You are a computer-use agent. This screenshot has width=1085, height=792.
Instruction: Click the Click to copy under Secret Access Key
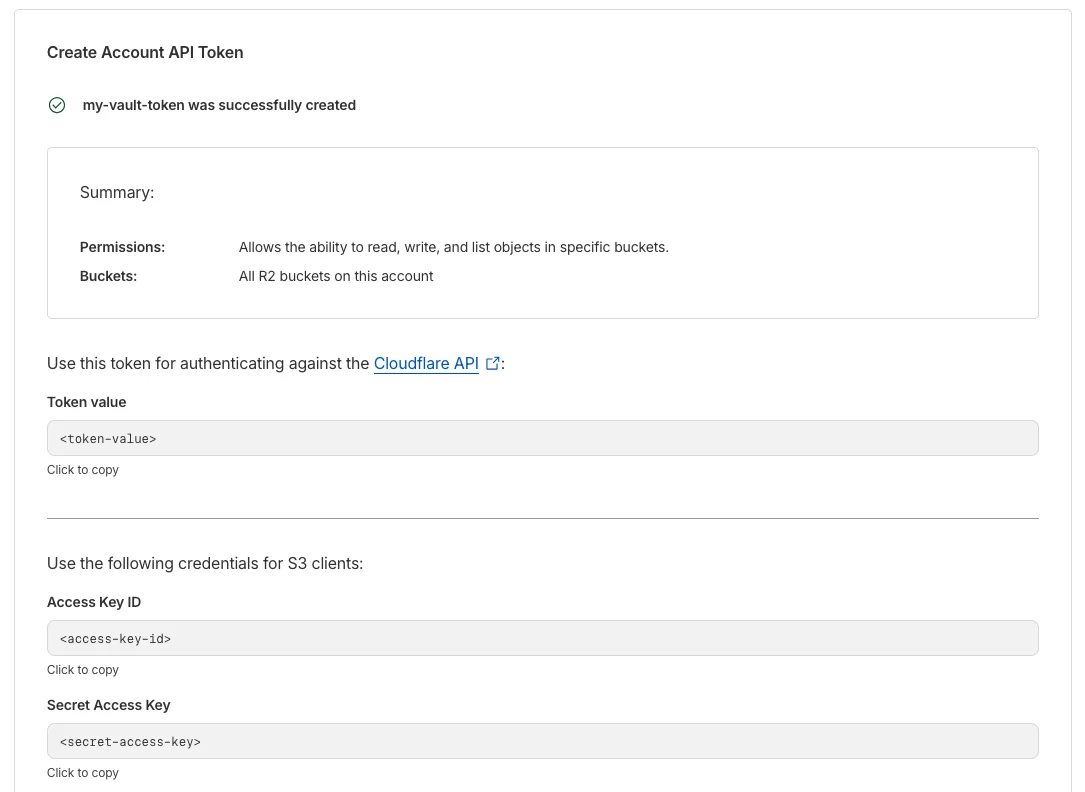click(82, 772)
